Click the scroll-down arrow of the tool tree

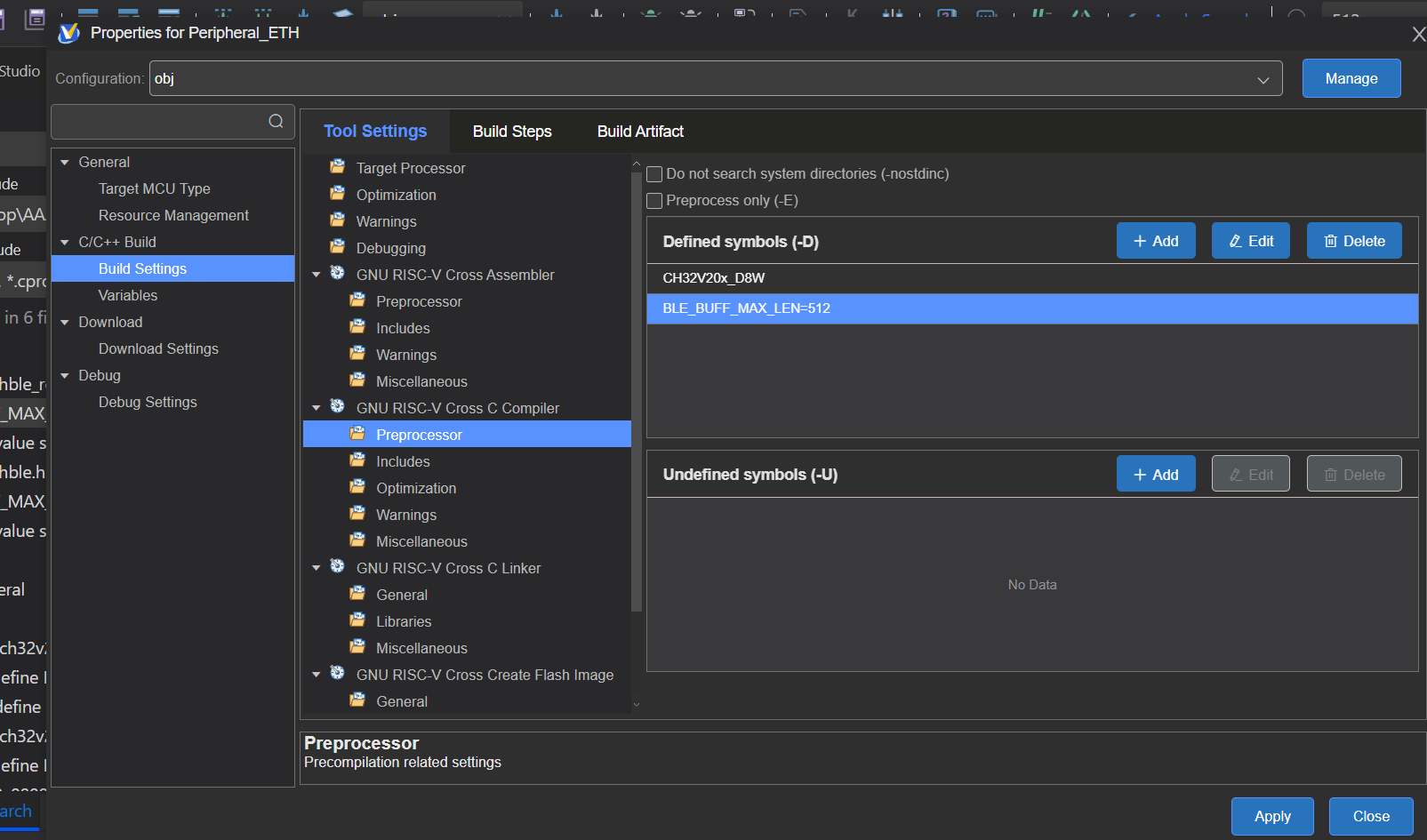636,704
